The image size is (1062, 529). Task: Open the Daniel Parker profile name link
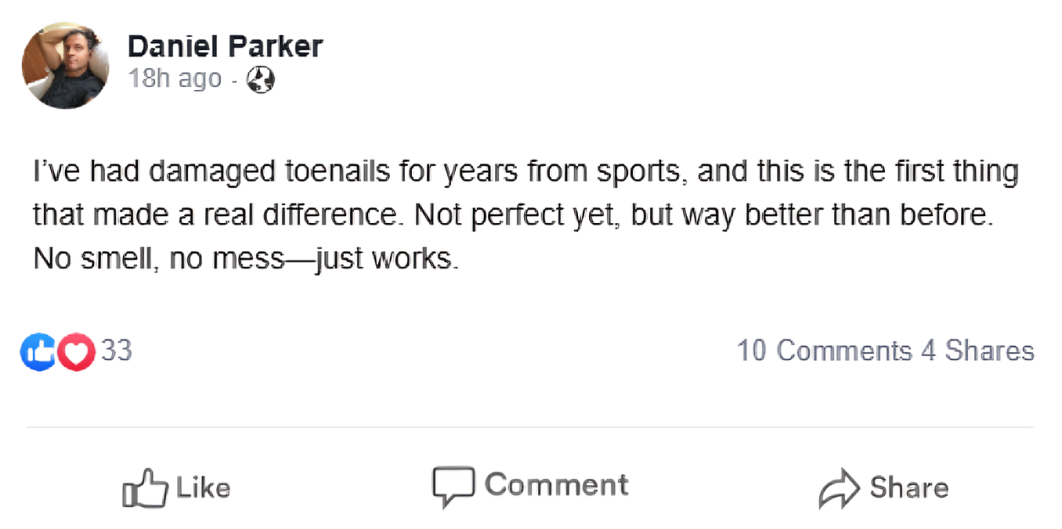[225, 46]
